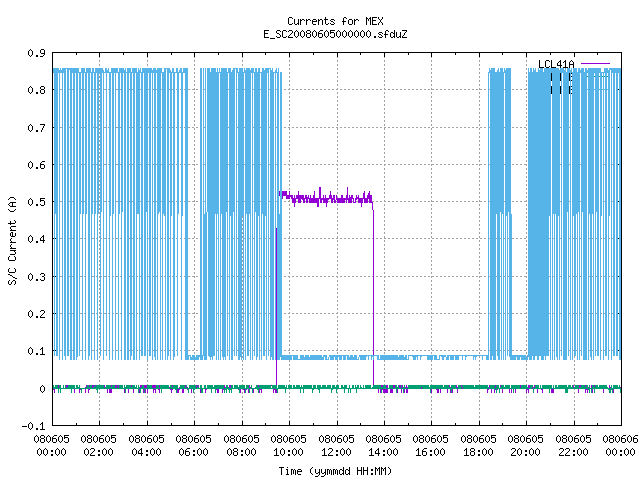Viewport: 640px width, 480px height.
Task: Click the 0.4 y-axis tick label
Action: tap(37, 239)
